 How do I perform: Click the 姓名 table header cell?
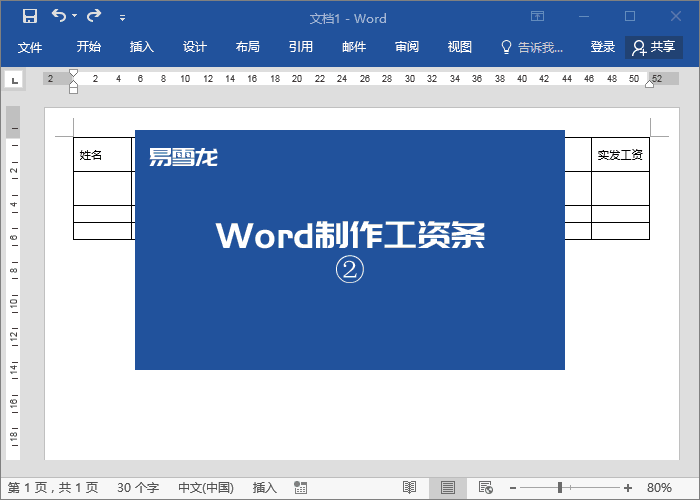pos(102,154)
